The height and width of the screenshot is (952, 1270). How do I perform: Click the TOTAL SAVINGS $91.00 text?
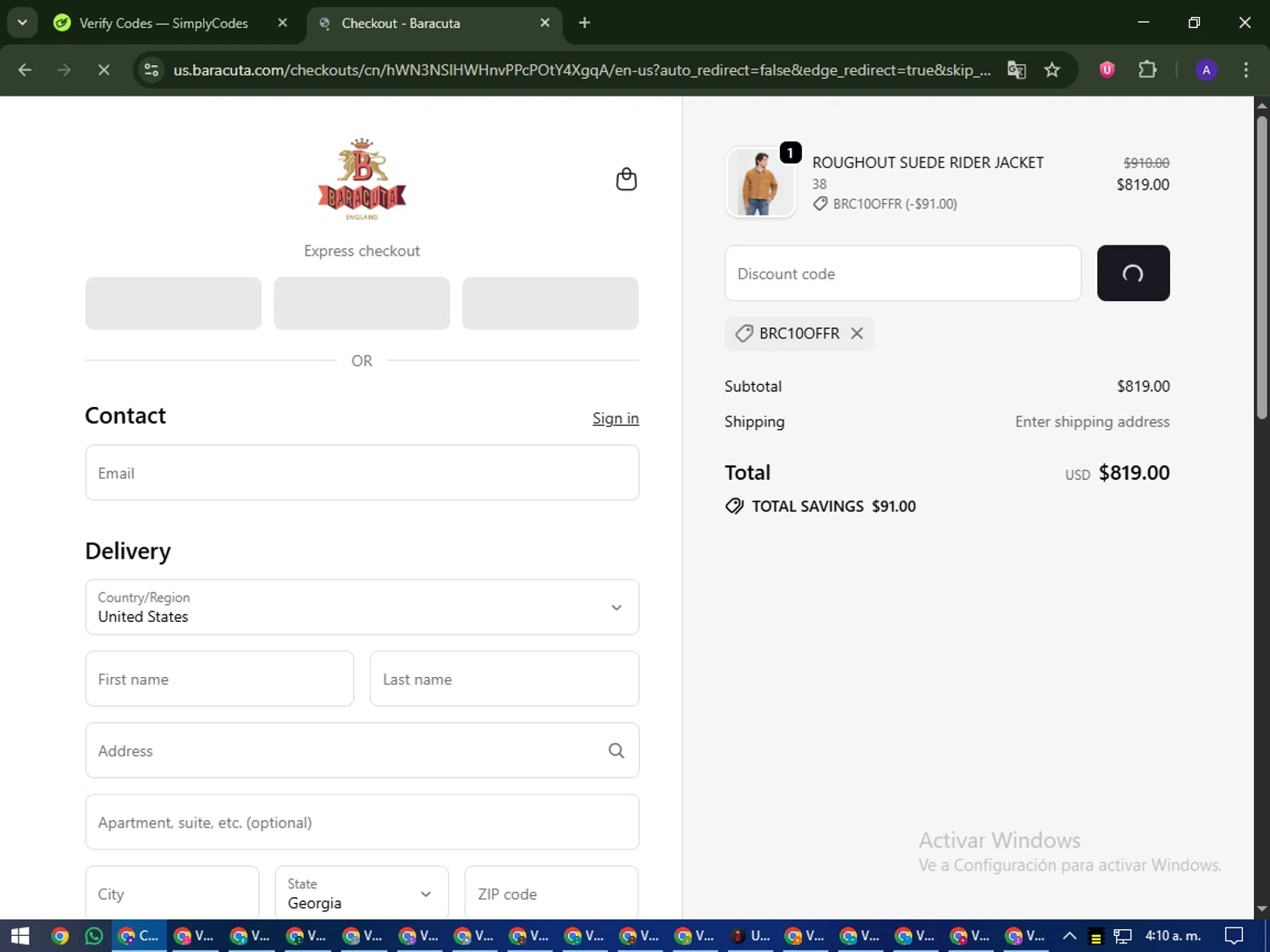pos(834,506)
